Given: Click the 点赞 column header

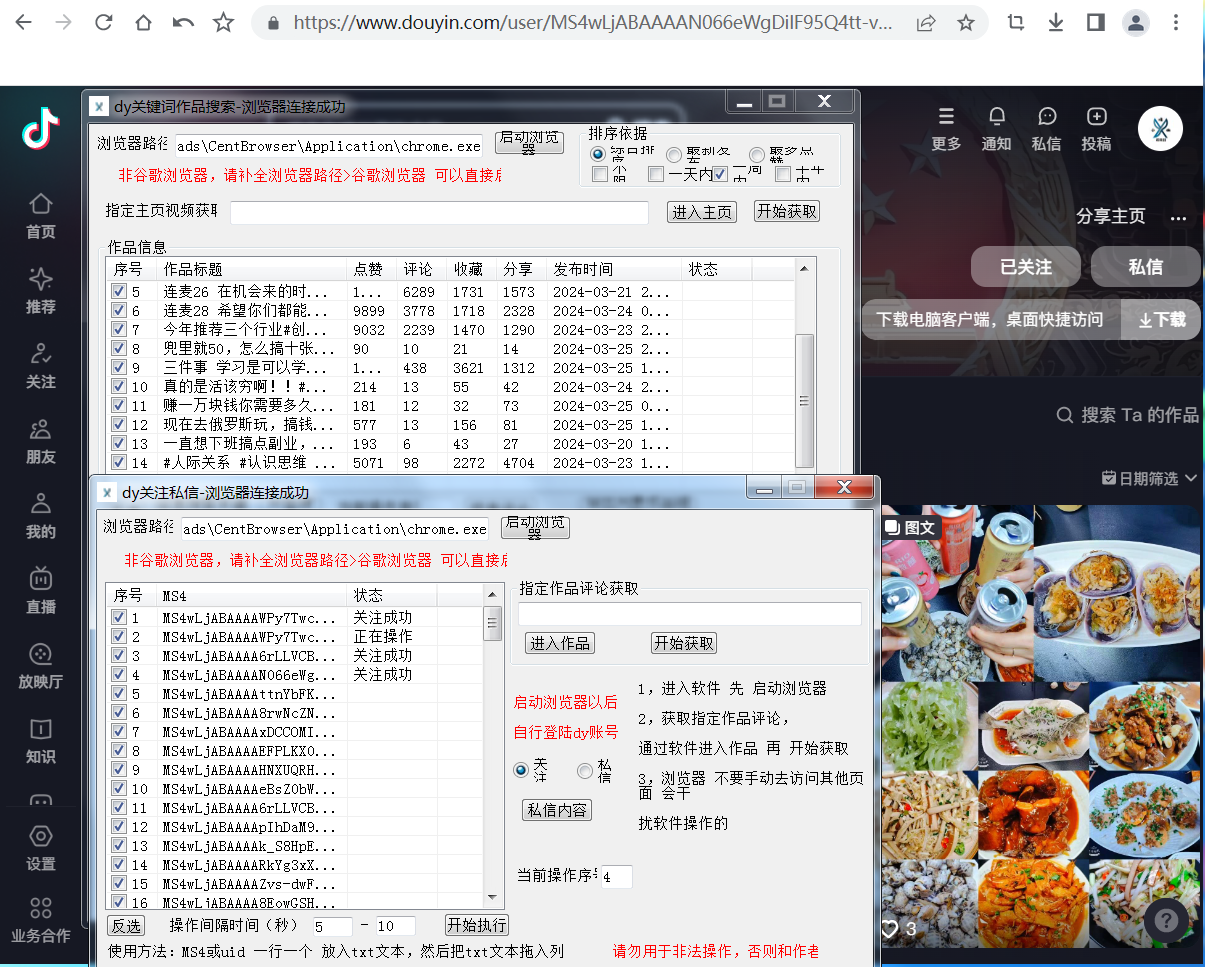Looking at the screenshot, I should point(368,270).
